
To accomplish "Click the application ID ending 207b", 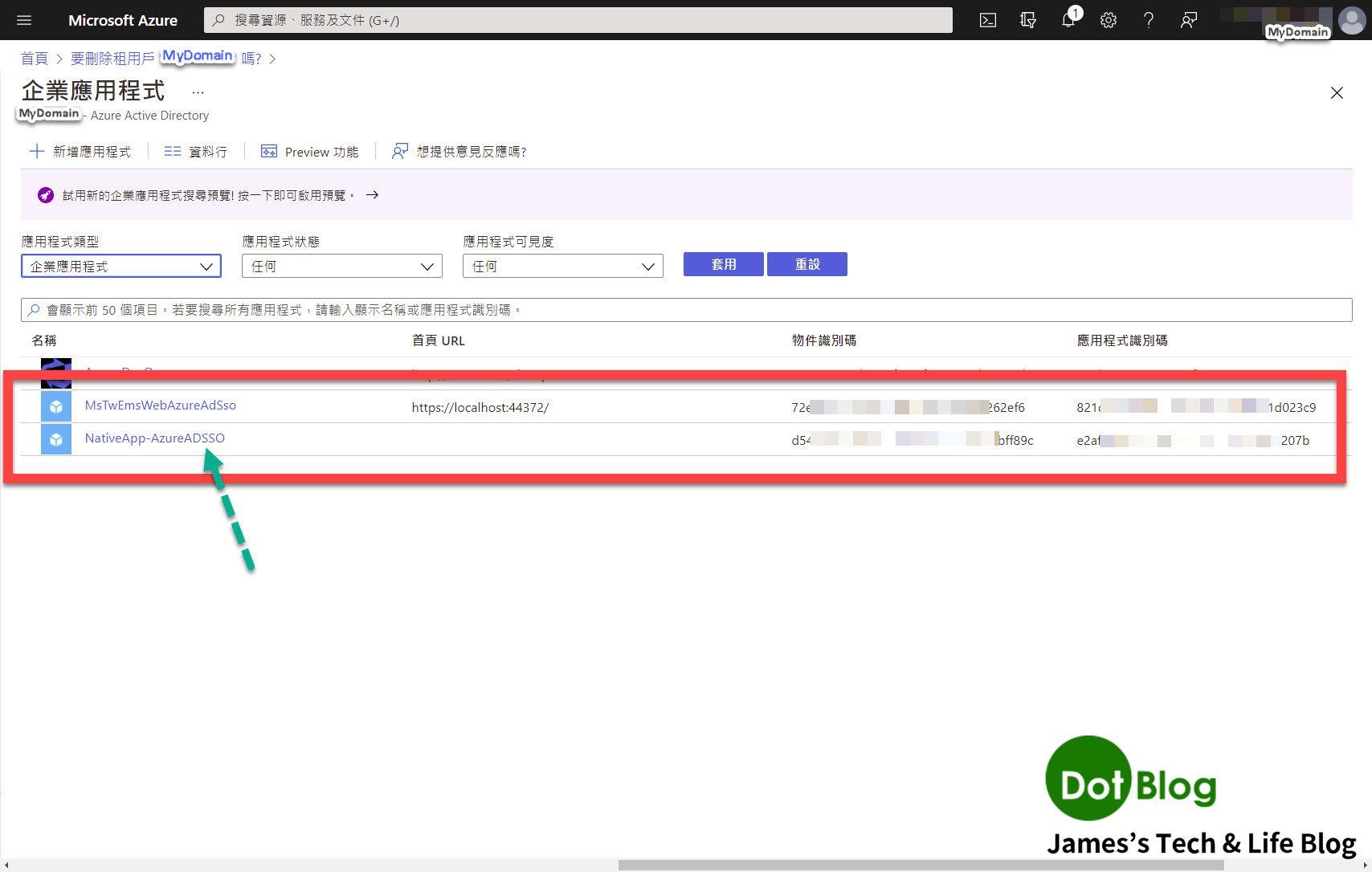I will (x=1193, y=440).
